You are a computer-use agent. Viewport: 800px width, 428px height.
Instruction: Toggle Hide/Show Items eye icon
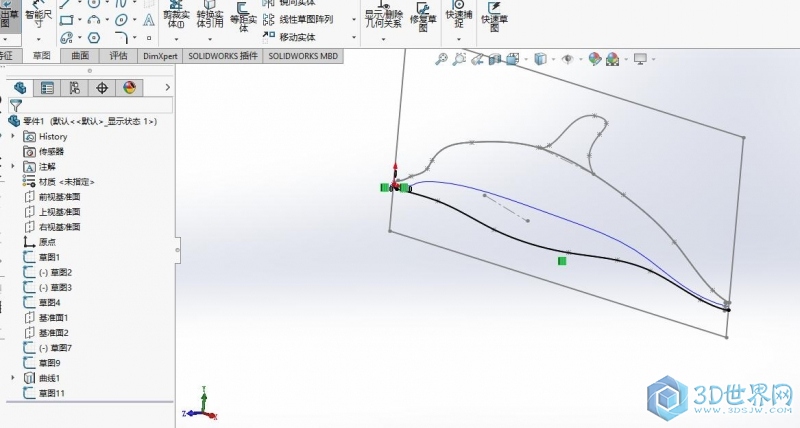pos(567,60)
